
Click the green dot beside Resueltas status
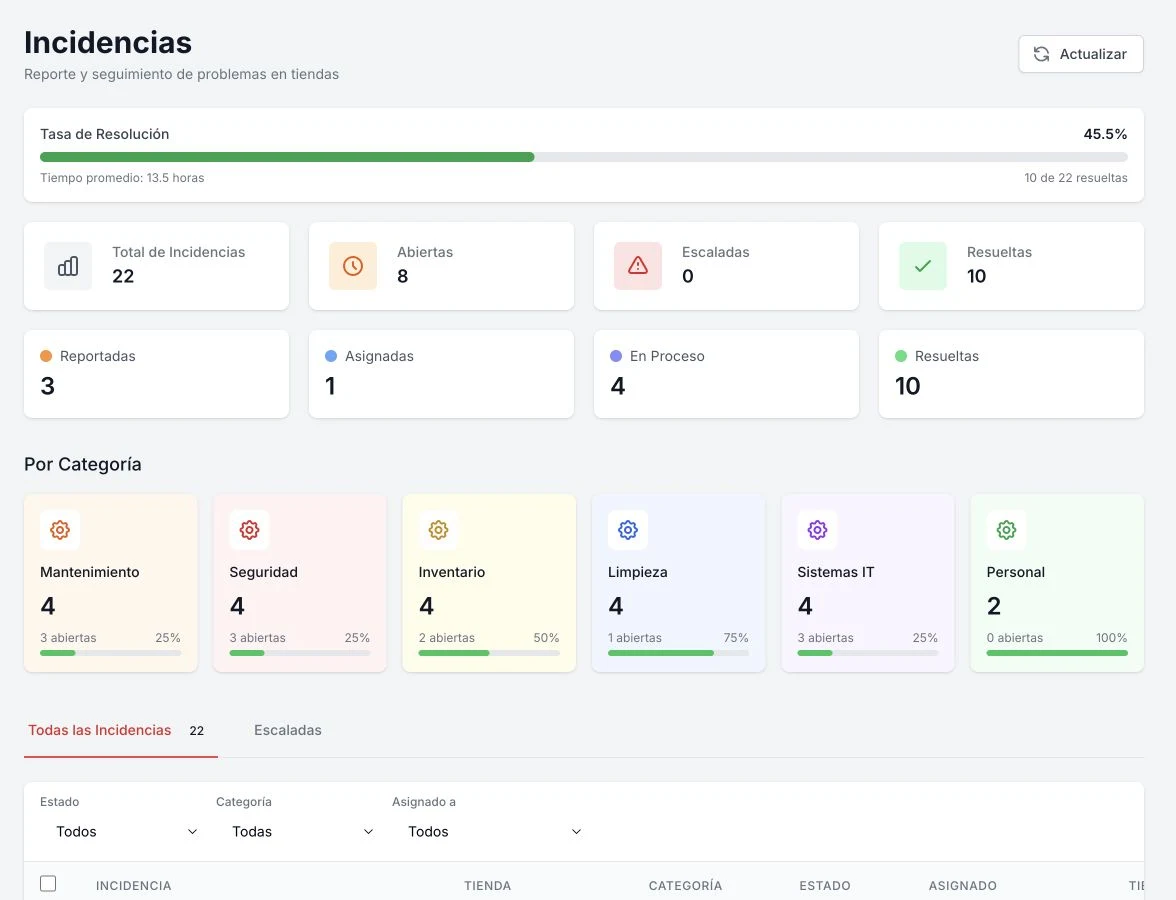tap(901, 356)
